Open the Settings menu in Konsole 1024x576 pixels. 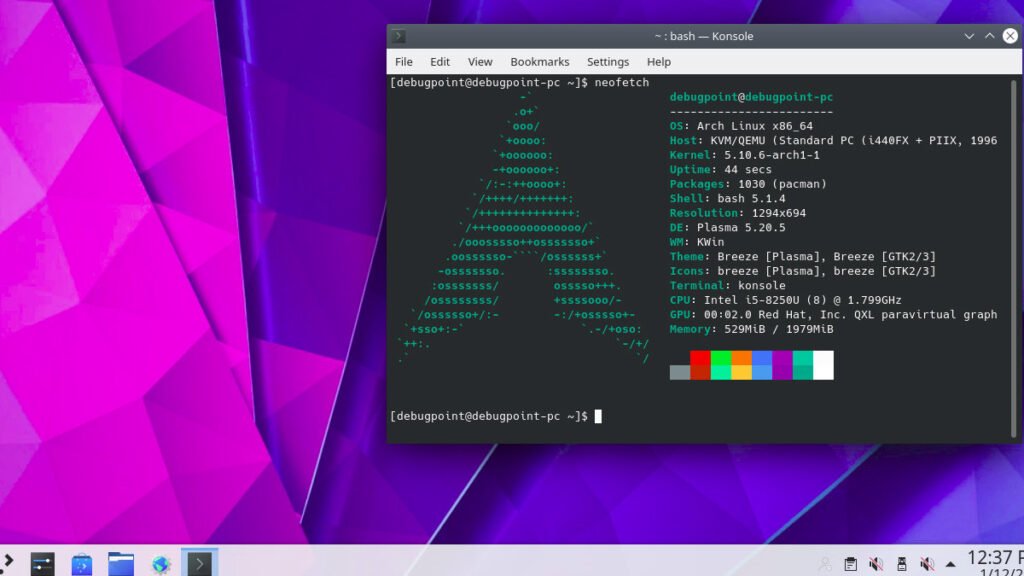pos(608,62)
